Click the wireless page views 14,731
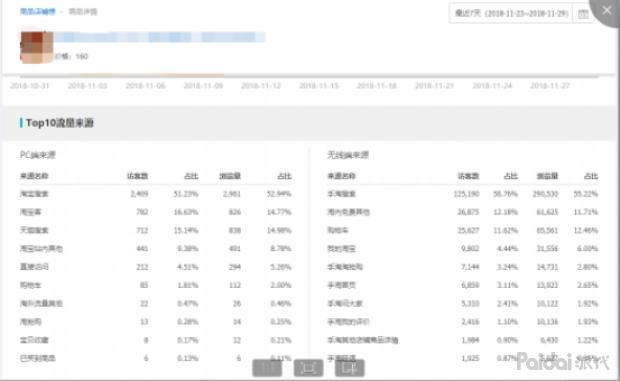620x381 pixels. pyautogui.click(x=547, y=267)
